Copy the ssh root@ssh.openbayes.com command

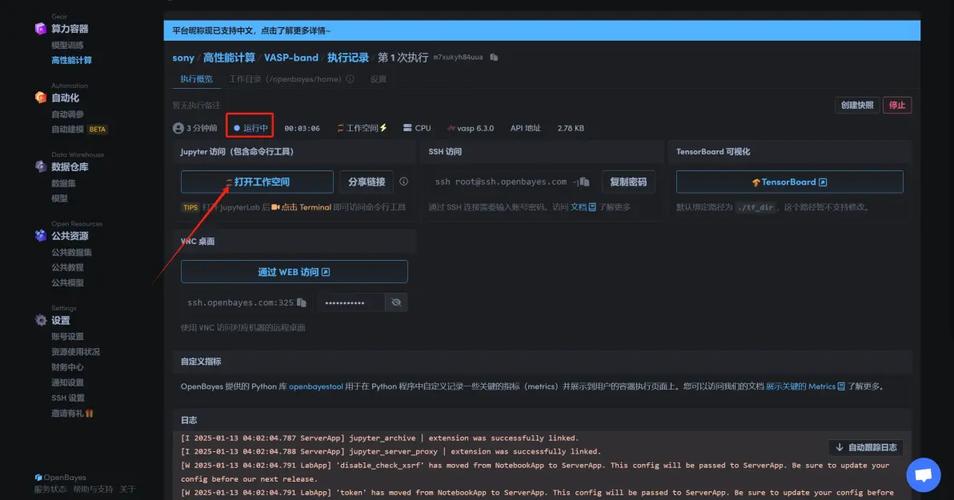point(584,182)
